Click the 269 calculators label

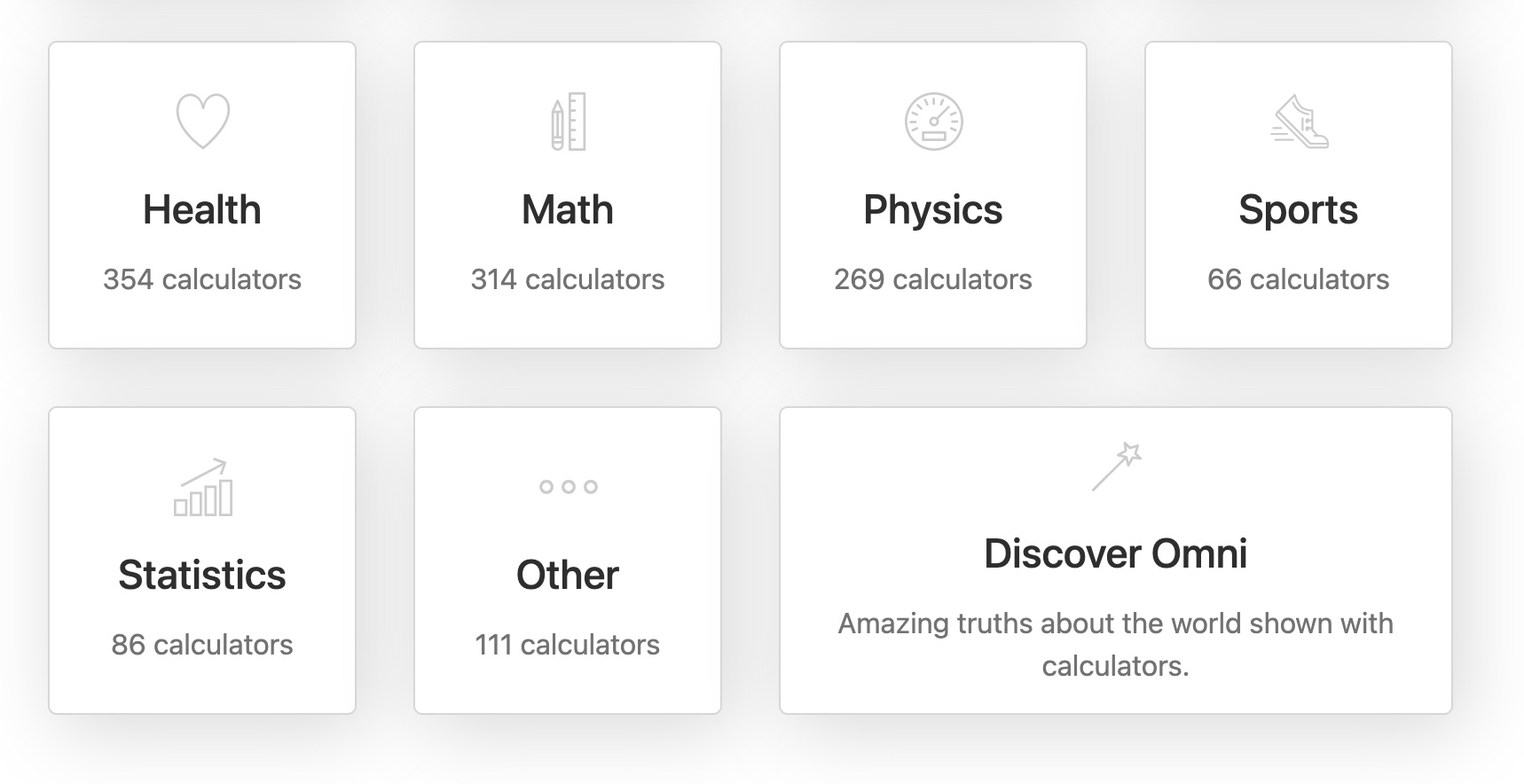click(933, 279)
